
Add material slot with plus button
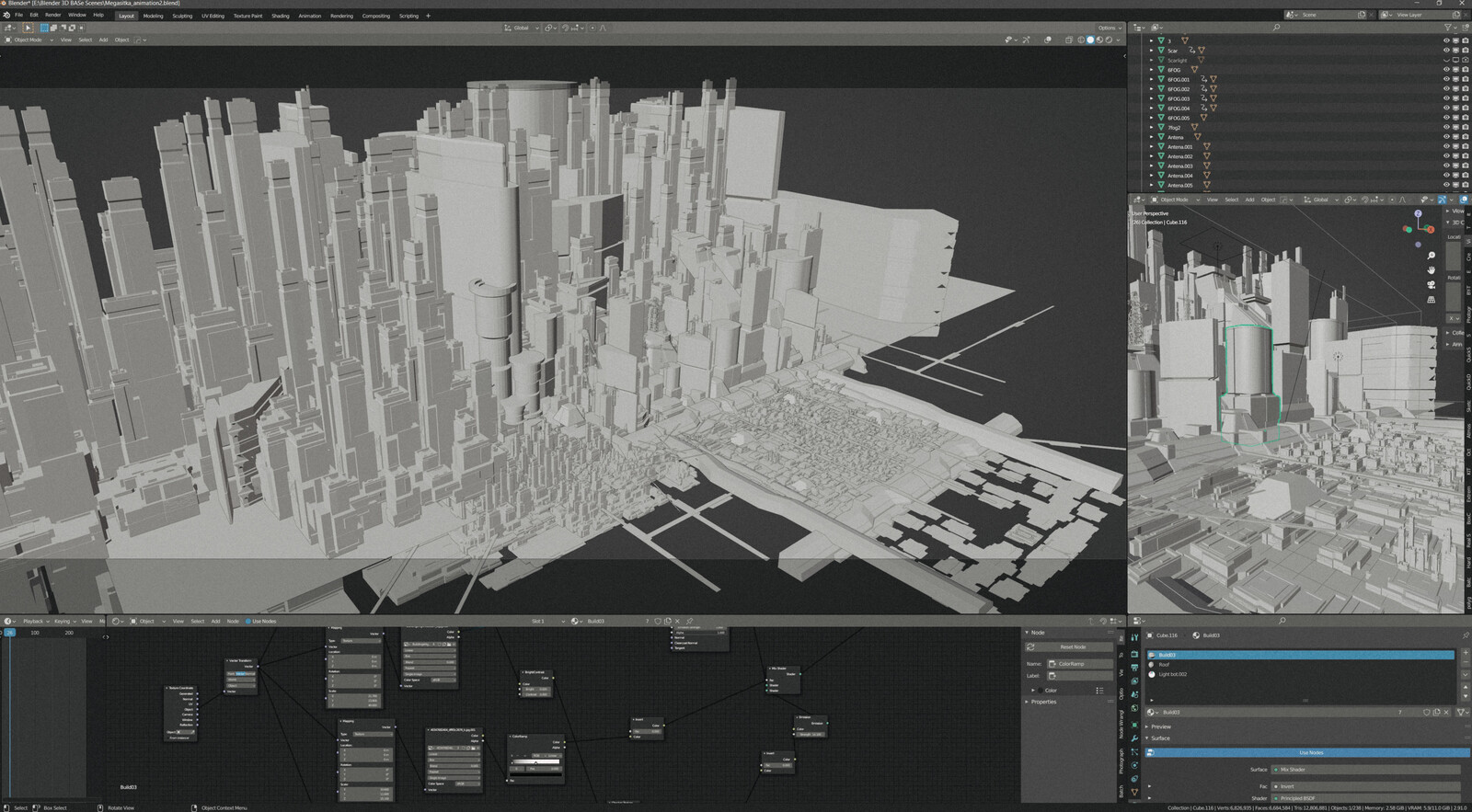click(1466, 652)
